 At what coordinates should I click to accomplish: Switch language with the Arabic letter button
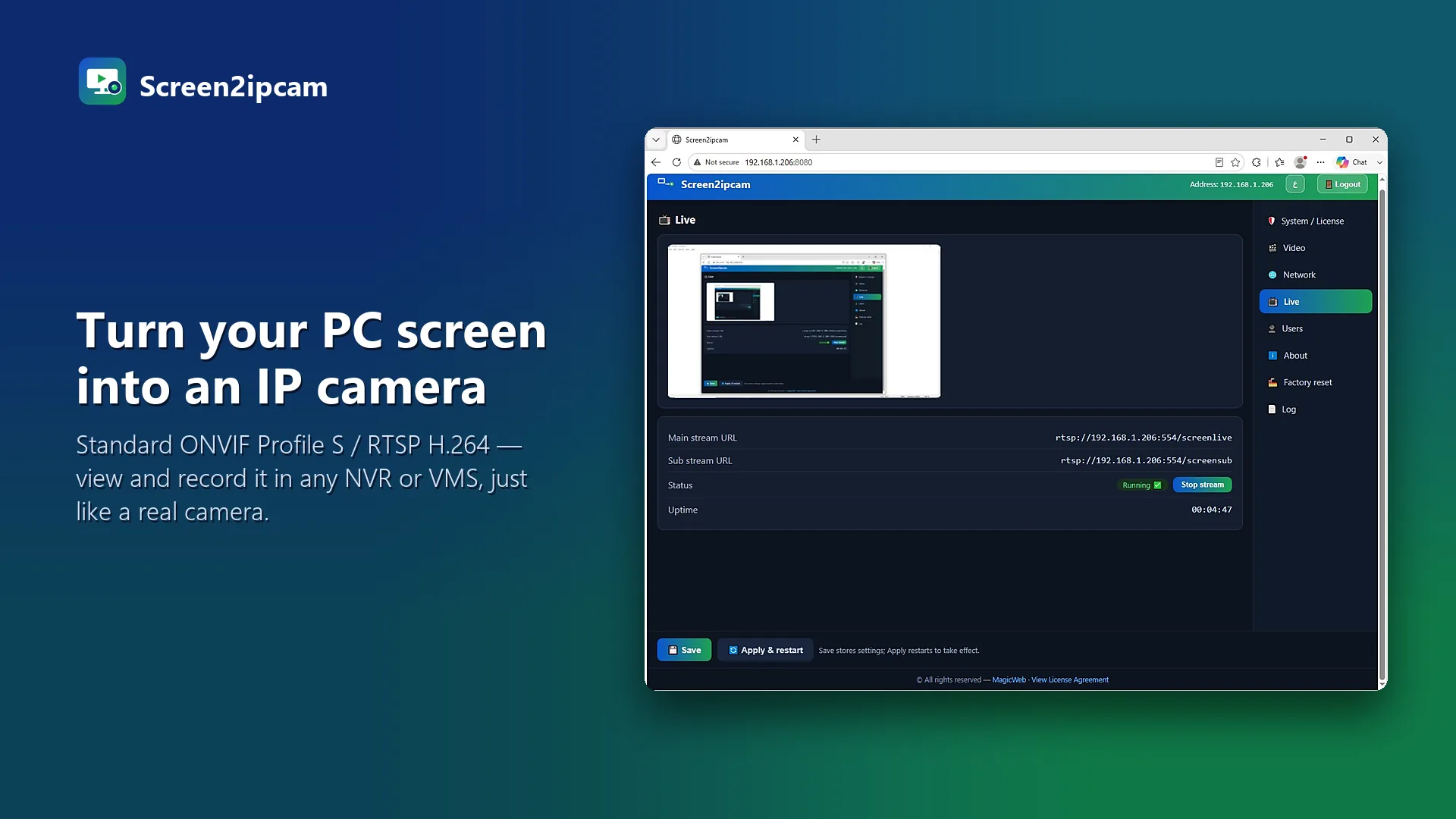1295,184
